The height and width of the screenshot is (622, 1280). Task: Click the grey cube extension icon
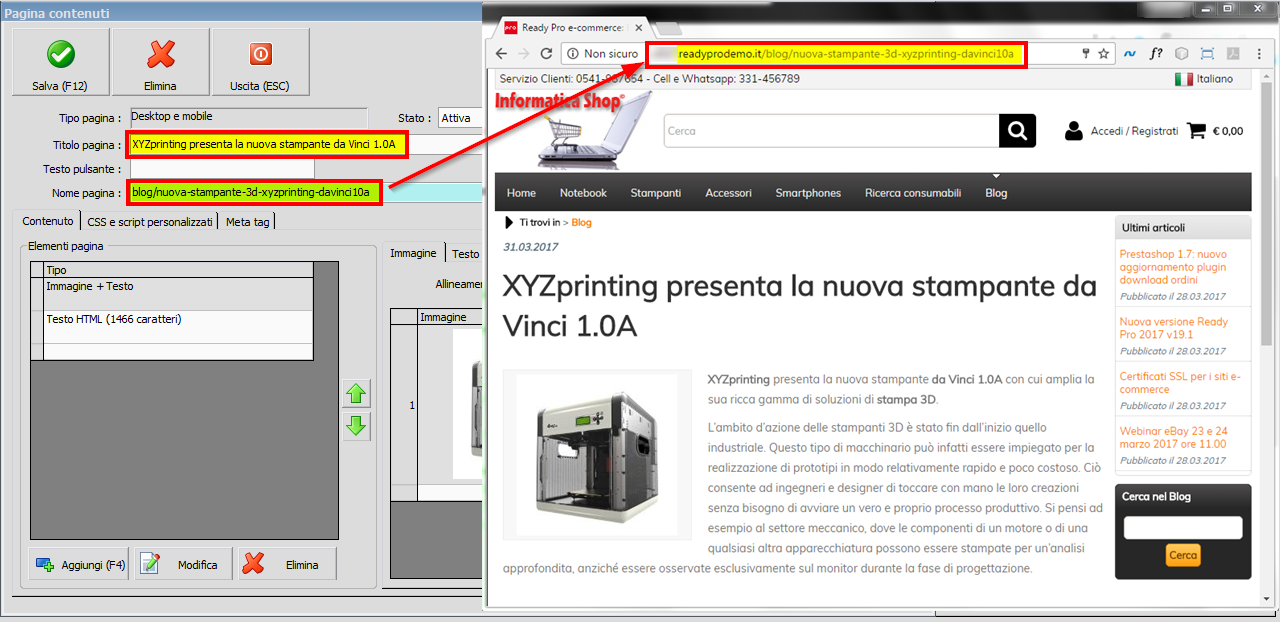pyautogui.click(x=1181, y=53)
